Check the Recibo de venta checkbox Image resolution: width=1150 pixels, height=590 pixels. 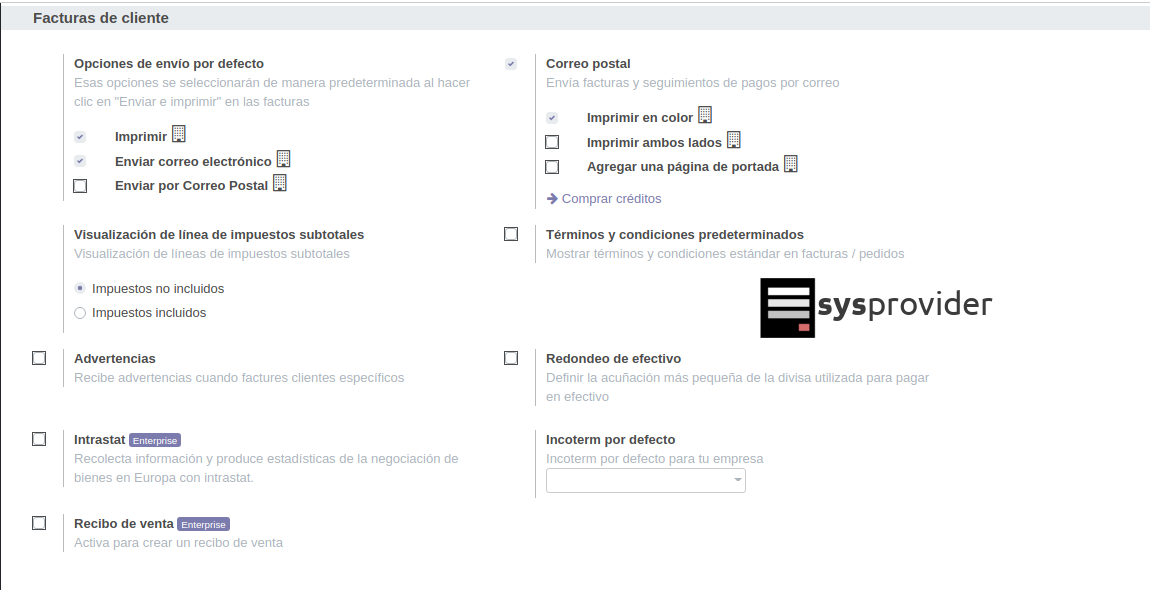click(39, 523)
